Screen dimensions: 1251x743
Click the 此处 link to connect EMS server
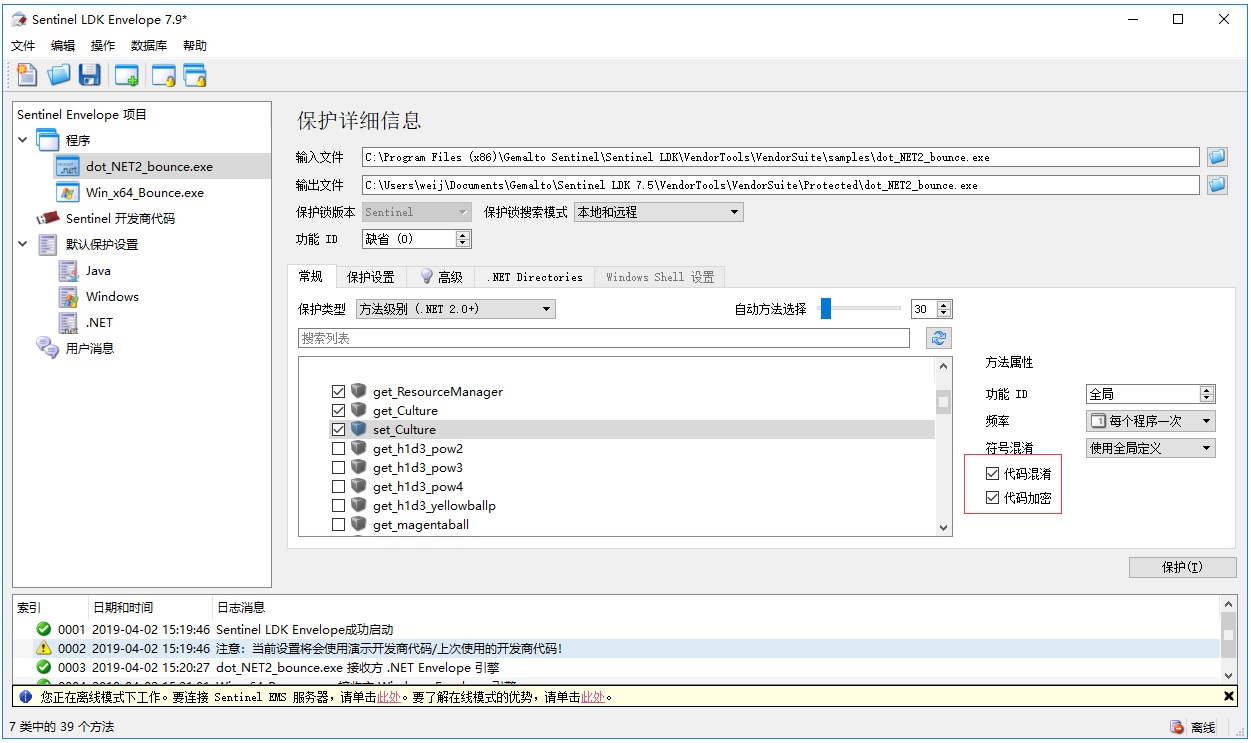(x=389, y=697)
